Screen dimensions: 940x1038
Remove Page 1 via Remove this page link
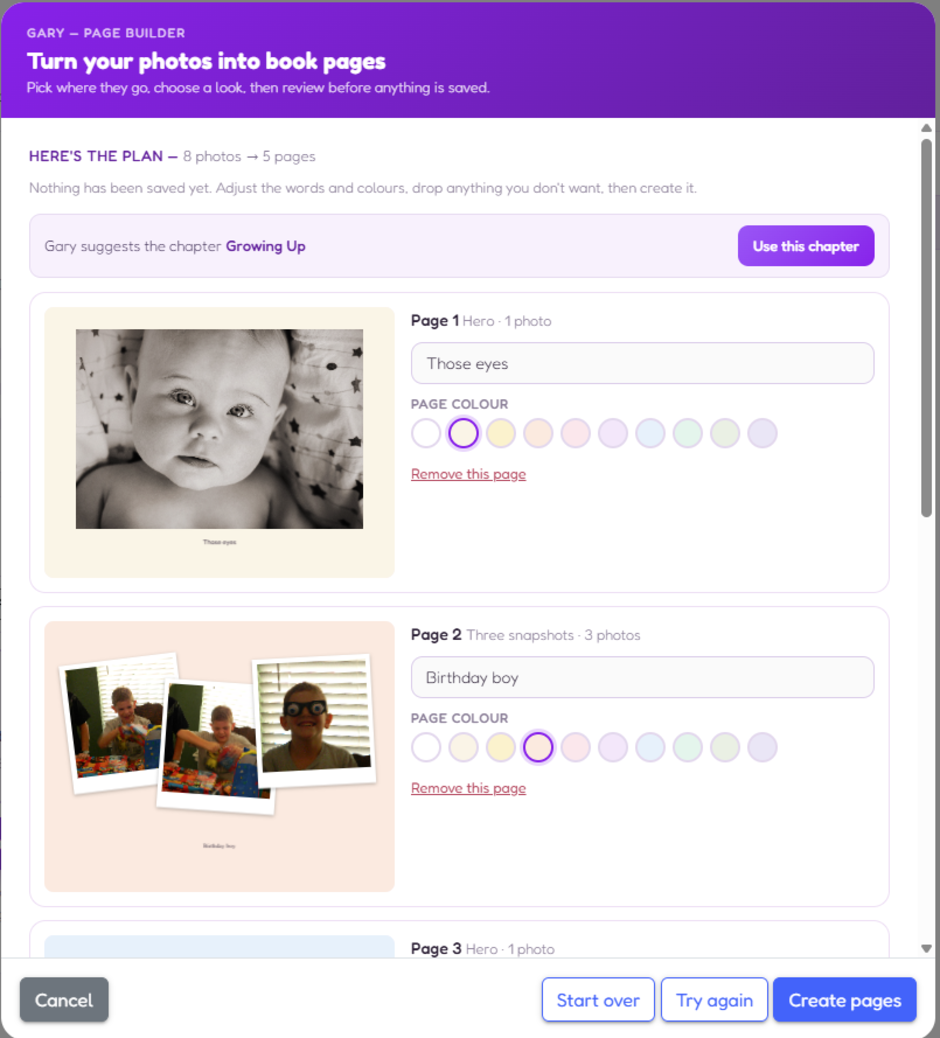point(469,474)
